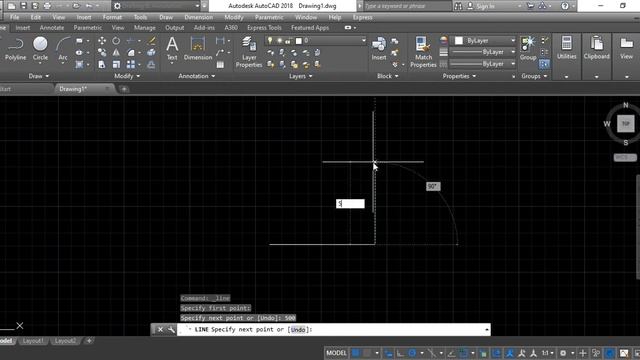
Task: Switch to the Layout1 tab
Action: pos(33,341)
